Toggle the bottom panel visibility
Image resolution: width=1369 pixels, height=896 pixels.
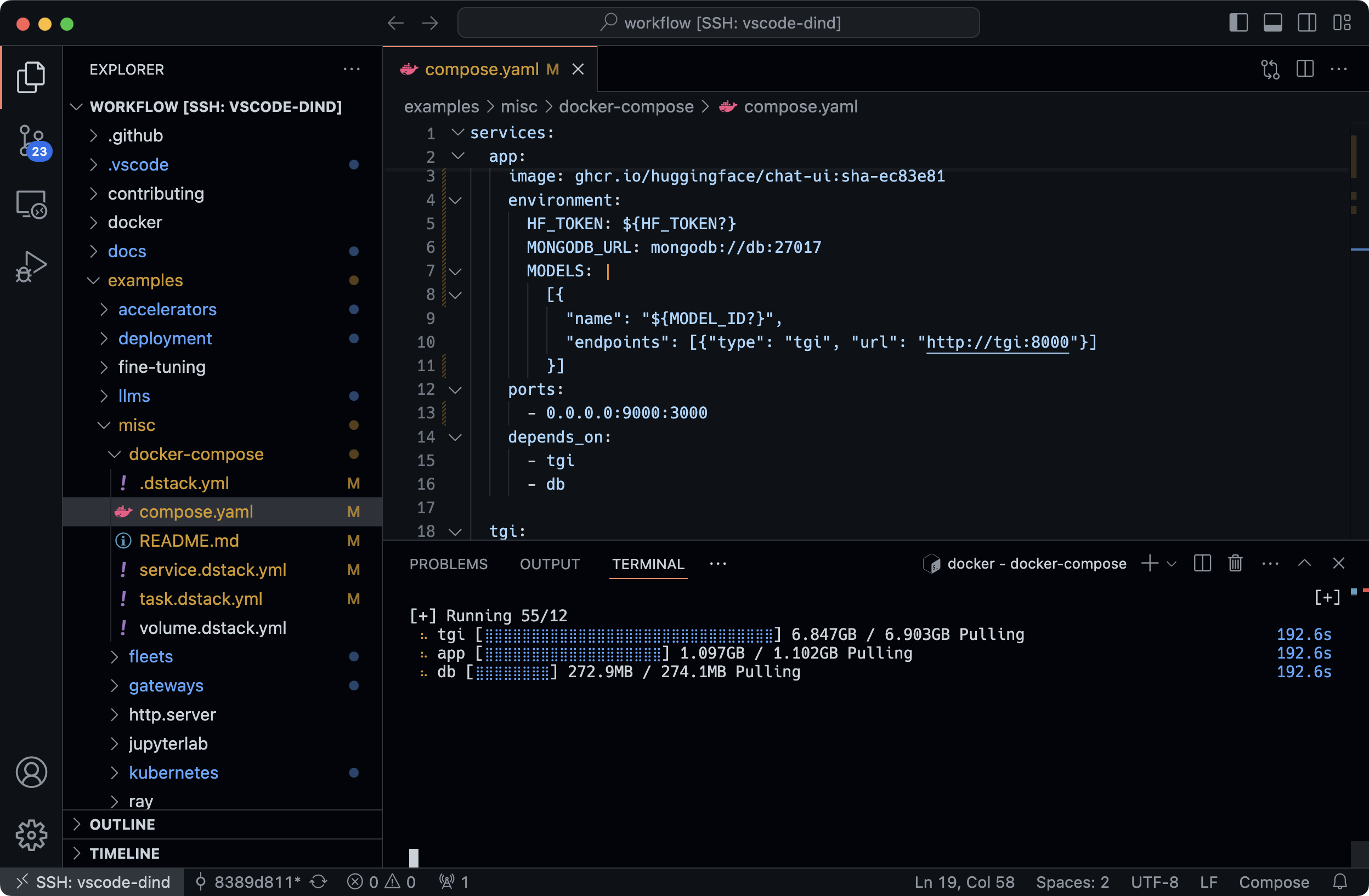pyautogui.click(x=1272, y=23)
